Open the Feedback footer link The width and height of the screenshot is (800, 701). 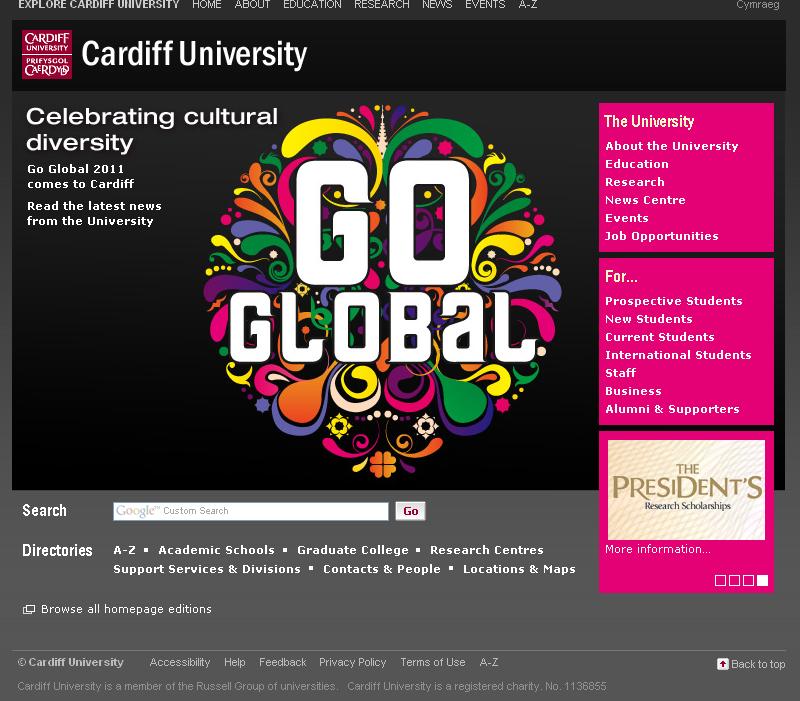[283, 662]
